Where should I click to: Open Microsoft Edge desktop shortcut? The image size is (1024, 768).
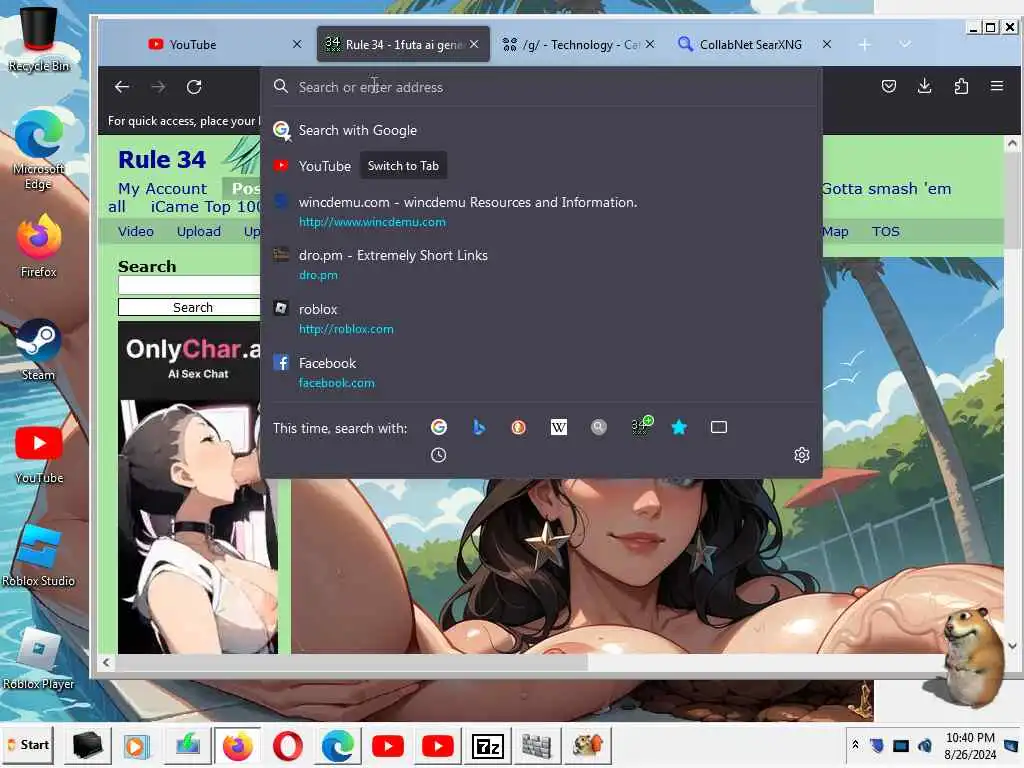39,150
